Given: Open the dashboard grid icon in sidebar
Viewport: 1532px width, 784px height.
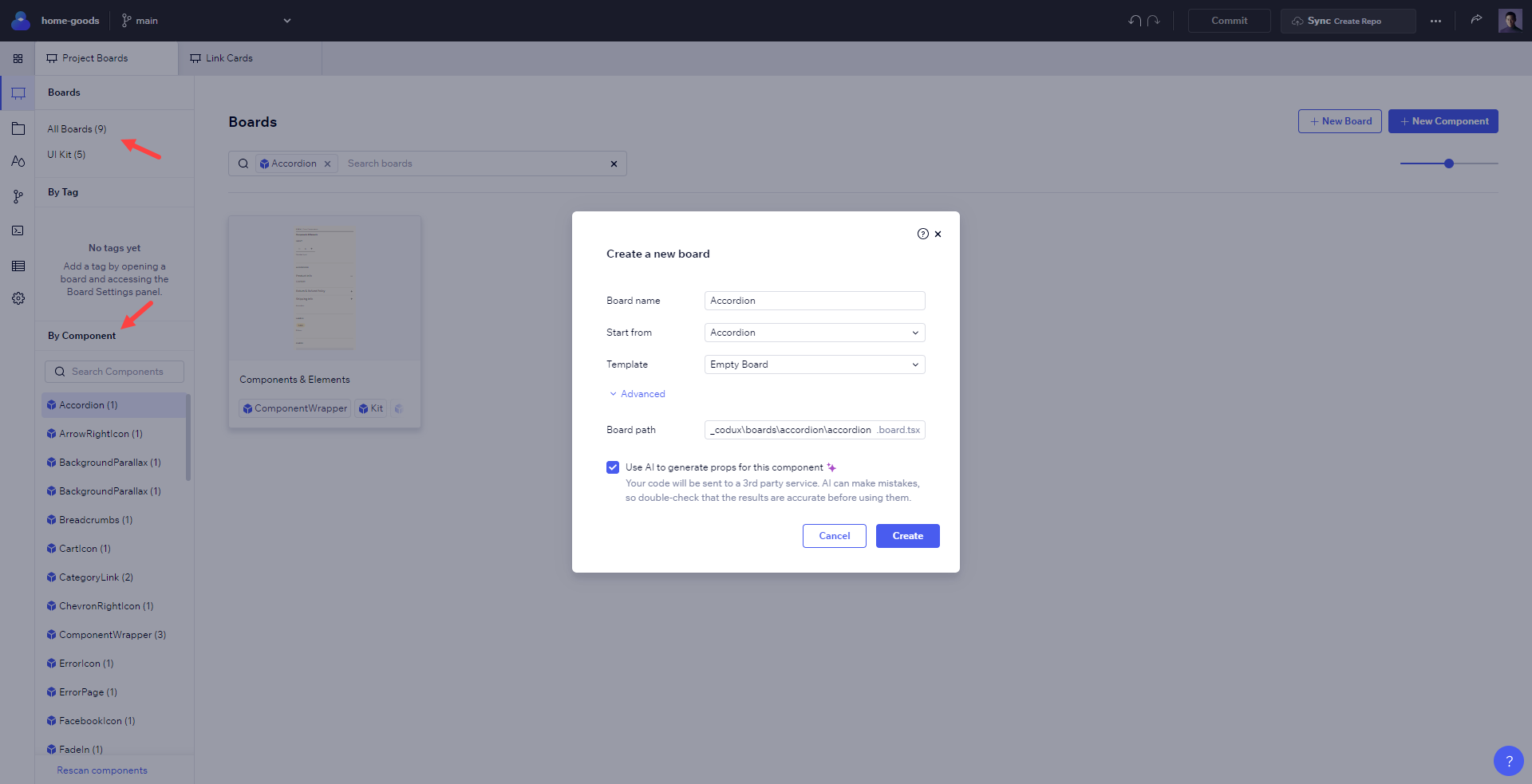Looking at the screenshot, I should pyautogui.click(x=18, y=58).
